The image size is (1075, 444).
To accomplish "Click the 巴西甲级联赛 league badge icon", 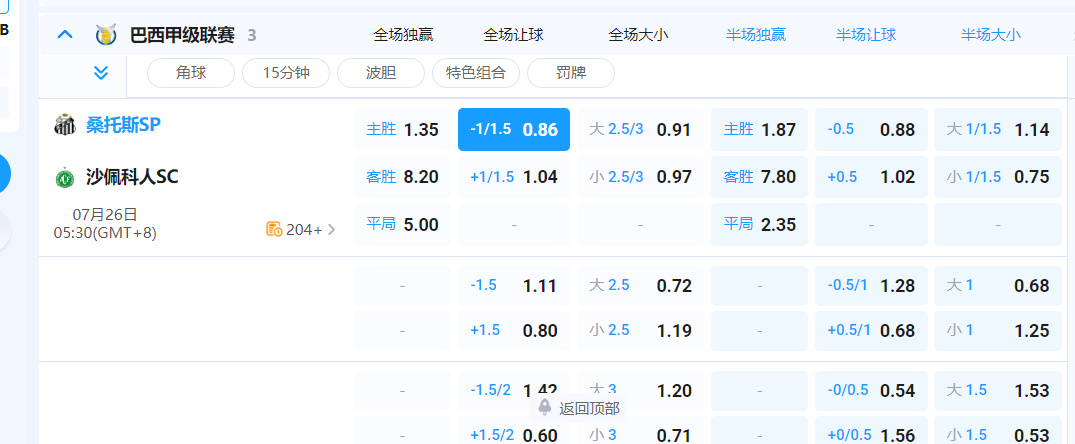I will (x=106, y=34).
